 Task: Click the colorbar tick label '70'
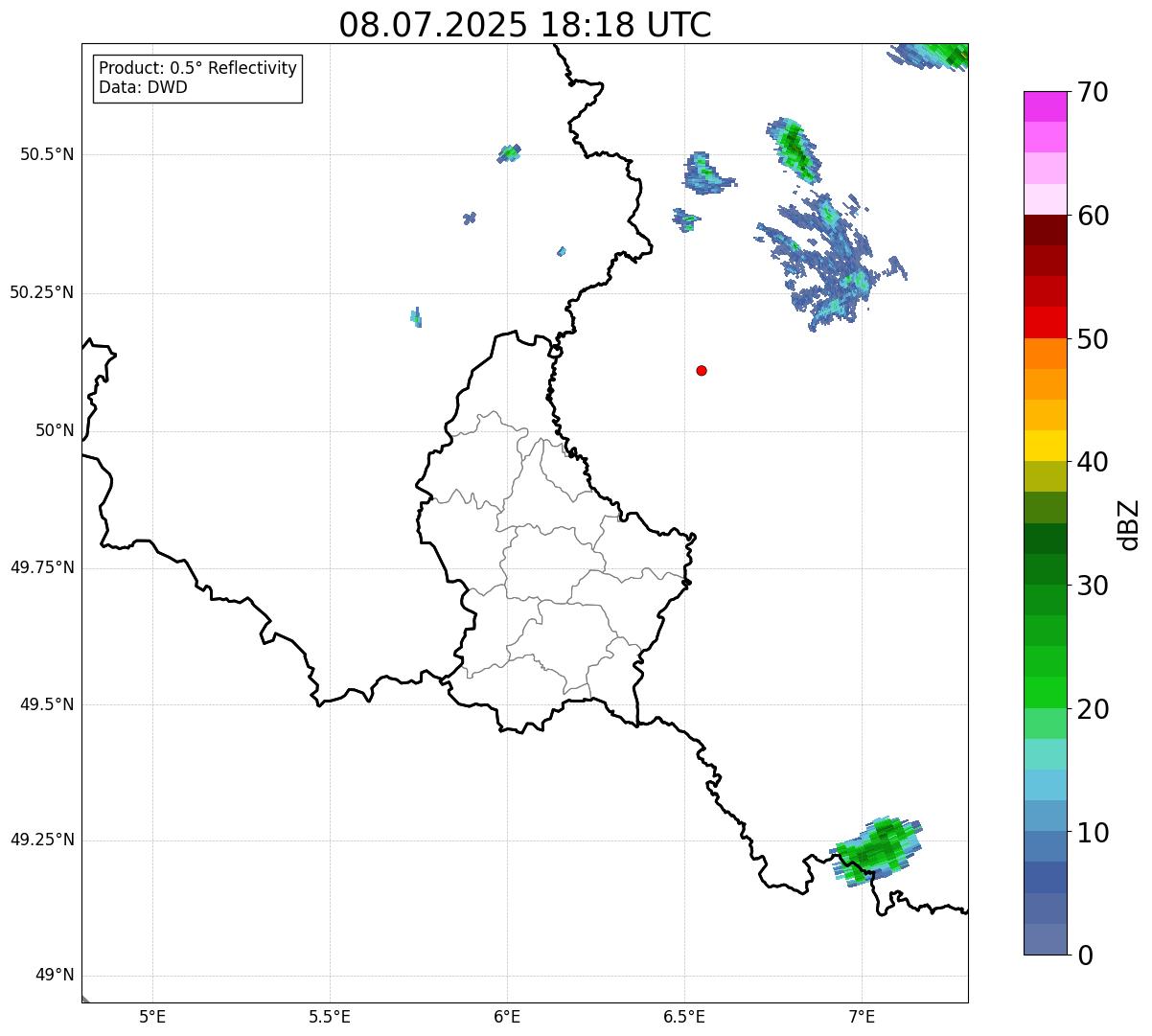pos(1092,92)
